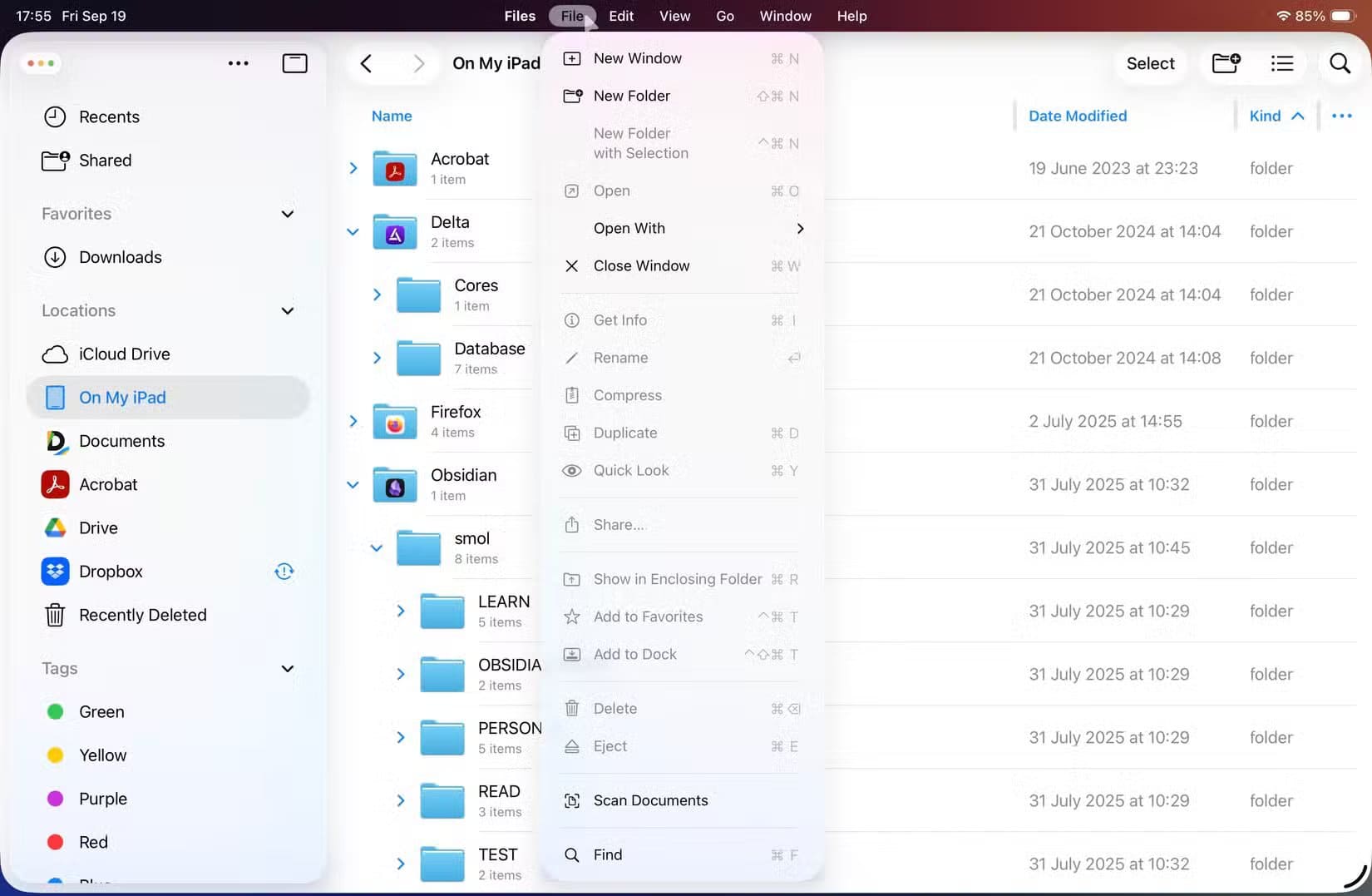Collapse the Delta folder row
Screen dimensions: 1372x896
(x=353, y=231)
